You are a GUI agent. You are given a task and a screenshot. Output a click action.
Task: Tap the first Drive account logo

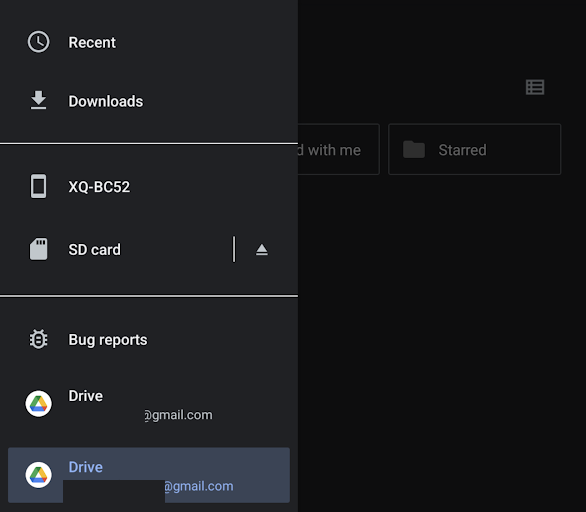point(38,404)
